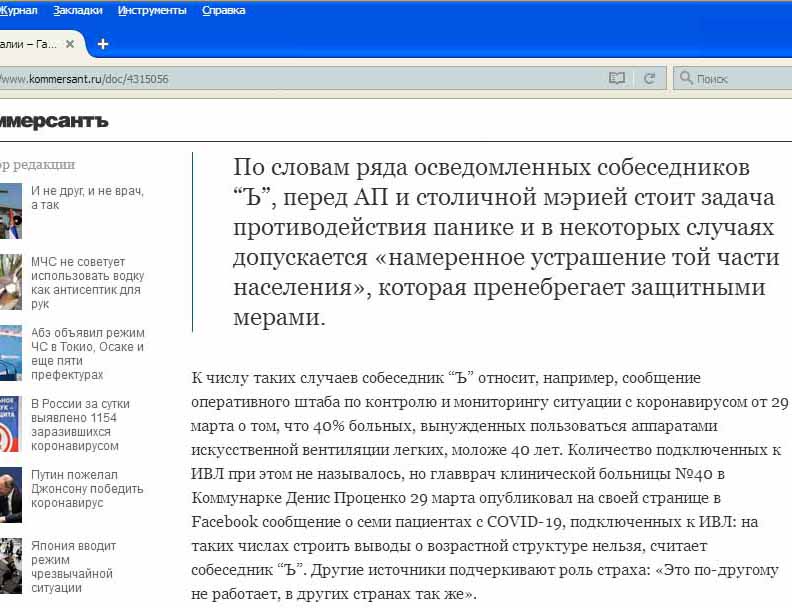Click thumbnail beside 1154 заразившихся article
The image size is (792, 608).
click(10, 424)
